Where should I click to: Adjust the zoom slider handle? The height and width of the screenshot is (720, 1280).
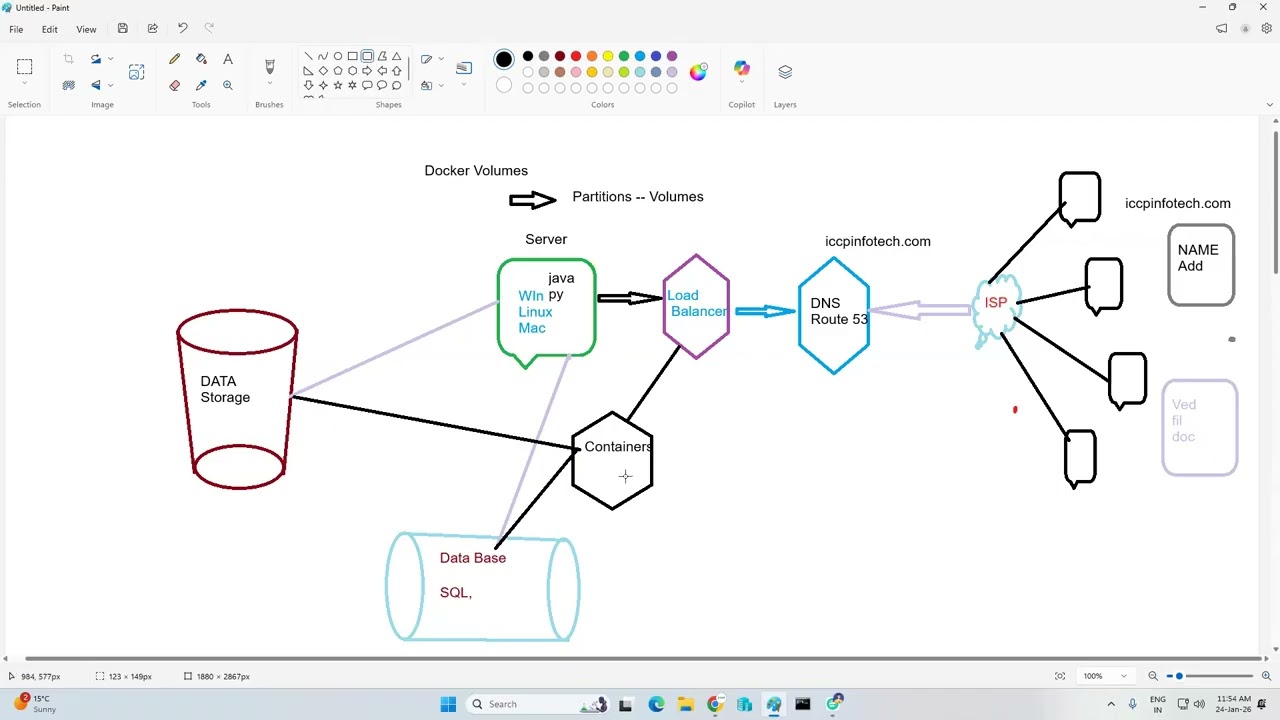(1179, 676)
